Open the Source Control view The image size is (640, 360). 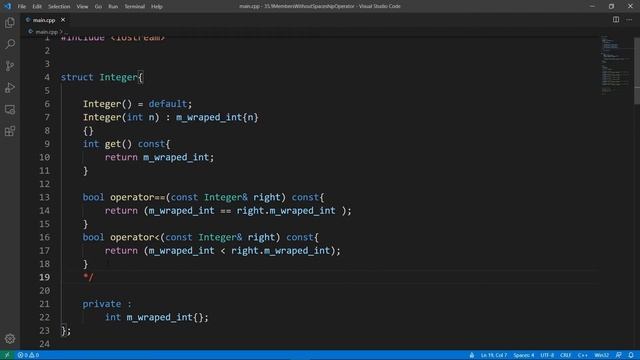pos(10,66)
